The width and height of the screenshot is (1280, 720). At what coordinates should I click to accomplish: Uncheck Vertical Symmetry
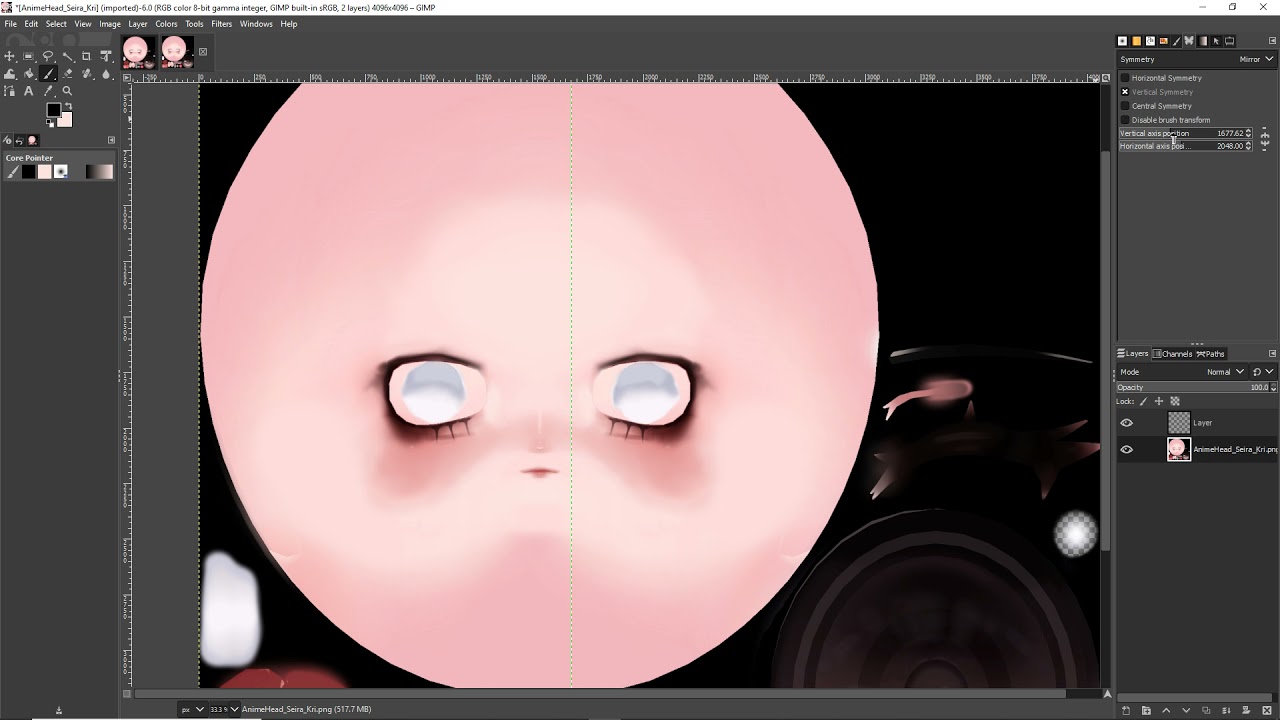(1125, 92)
